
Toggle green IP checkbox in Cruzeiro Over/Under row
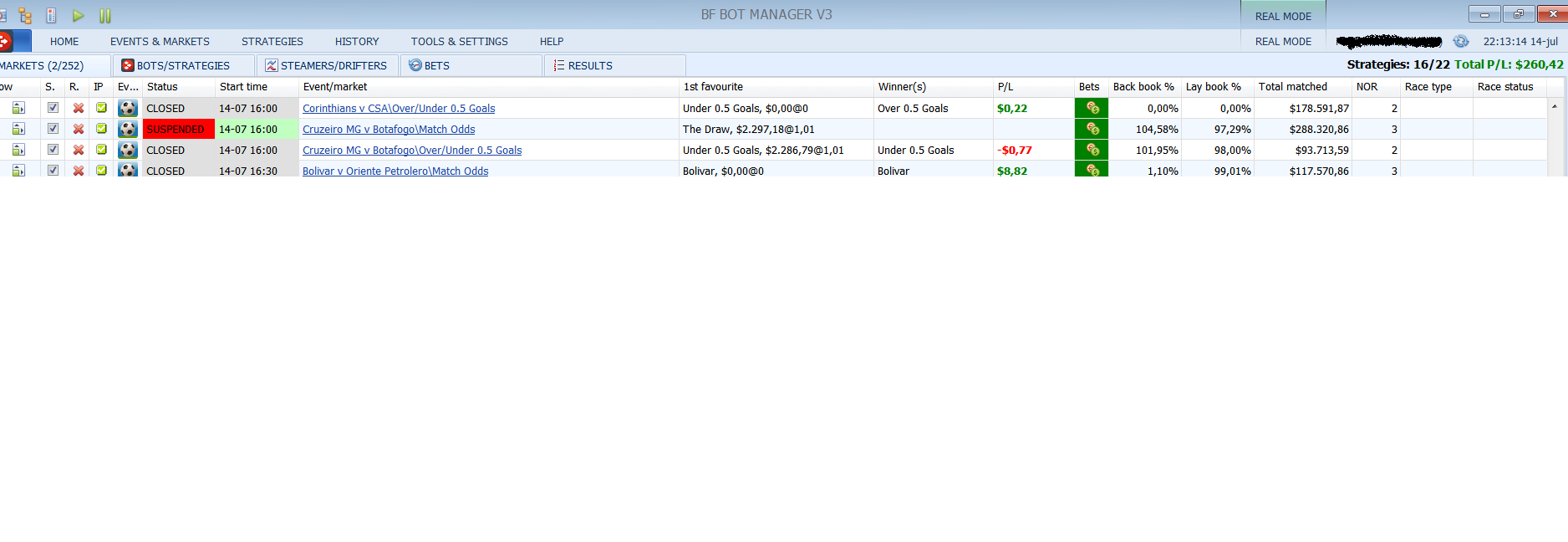(x=101, y=149)
